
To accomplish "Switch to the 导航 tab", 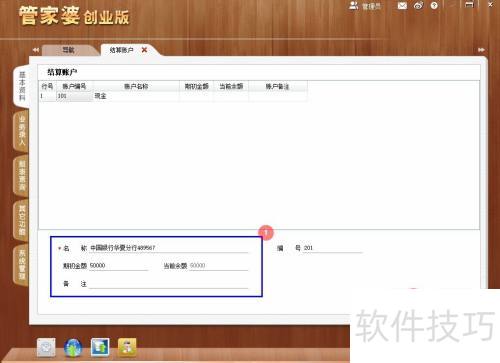I will coord(68,50).
